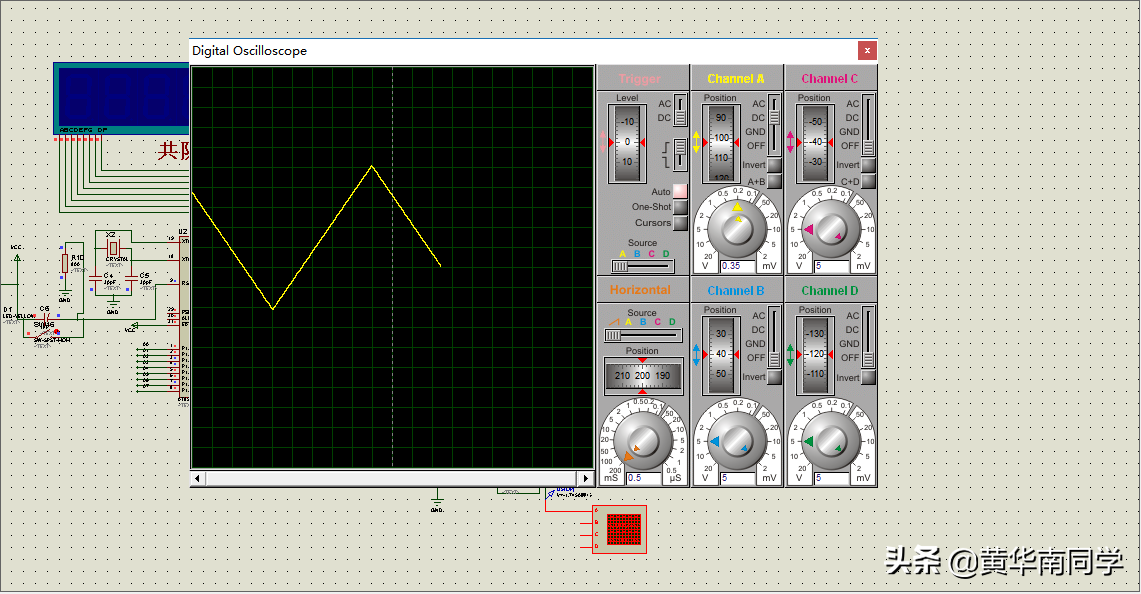
Task: Click Channel A yellow position arrows icon
Action: pos(697,142)
